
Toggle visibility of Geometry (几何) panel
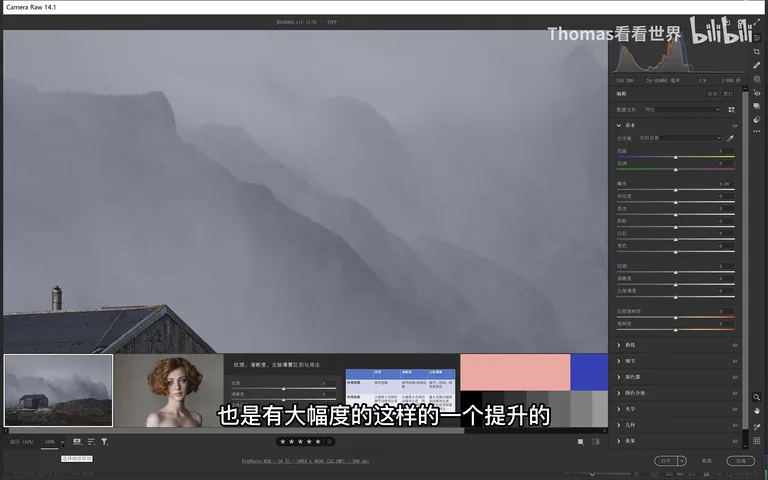735,425
